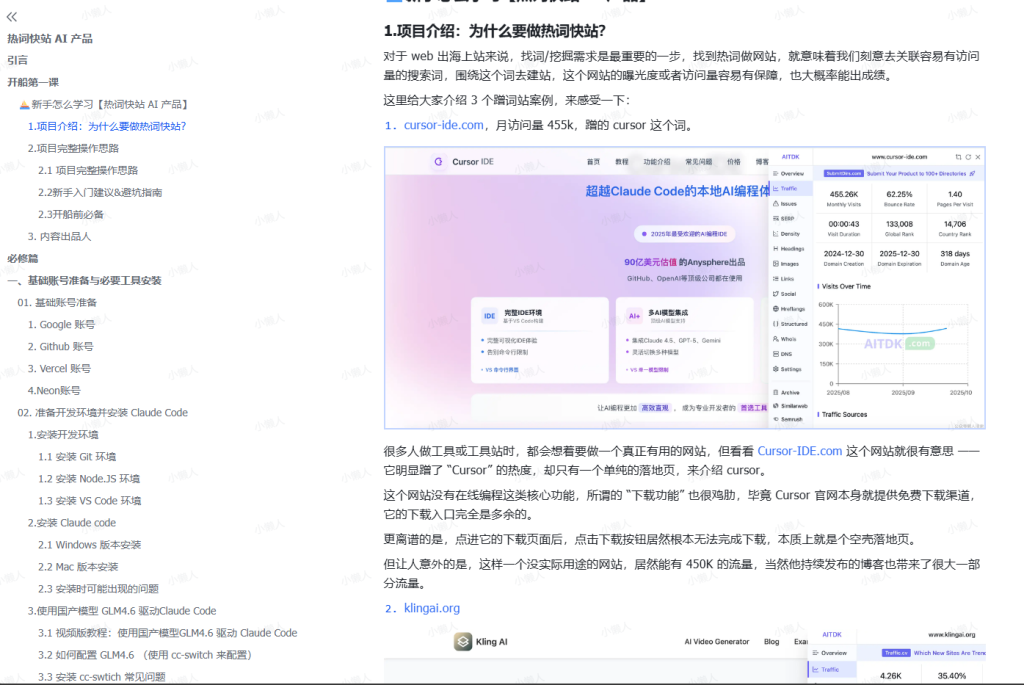This screenshot has height=685, width=1024.
Task: Go to '3.使用国产模型 GLM4.6 驱动Claude Code'
Action: click(x=121, y=611)
